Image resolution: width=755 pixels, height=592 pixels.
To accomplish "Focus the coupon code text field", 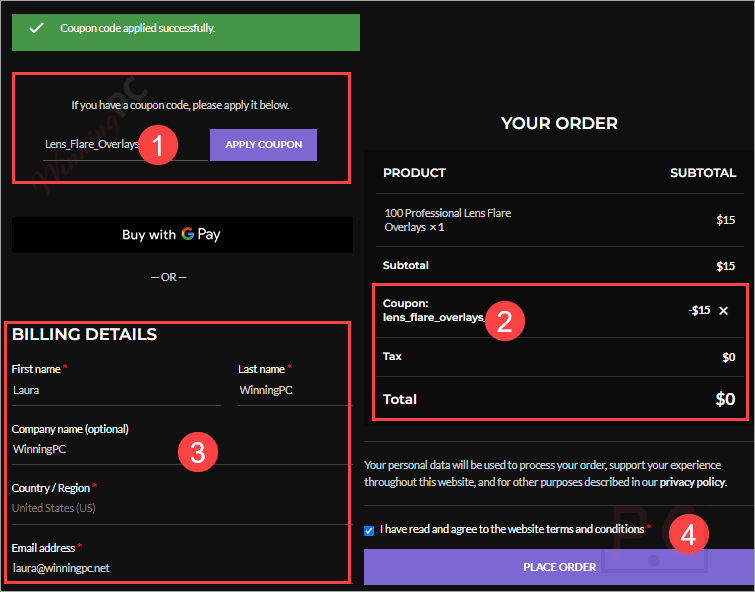I will pyautogui.click(x=92, y=145).
